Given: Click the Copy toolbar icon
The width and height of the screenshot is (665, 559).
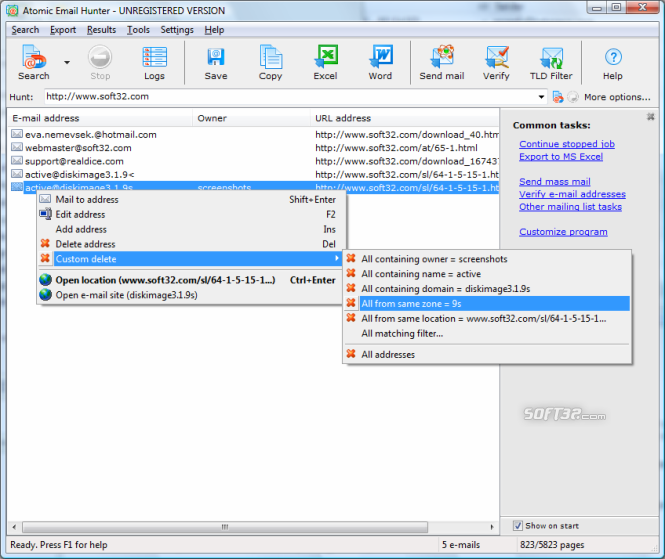Looking at the screenshot, I should coord(271,62).
